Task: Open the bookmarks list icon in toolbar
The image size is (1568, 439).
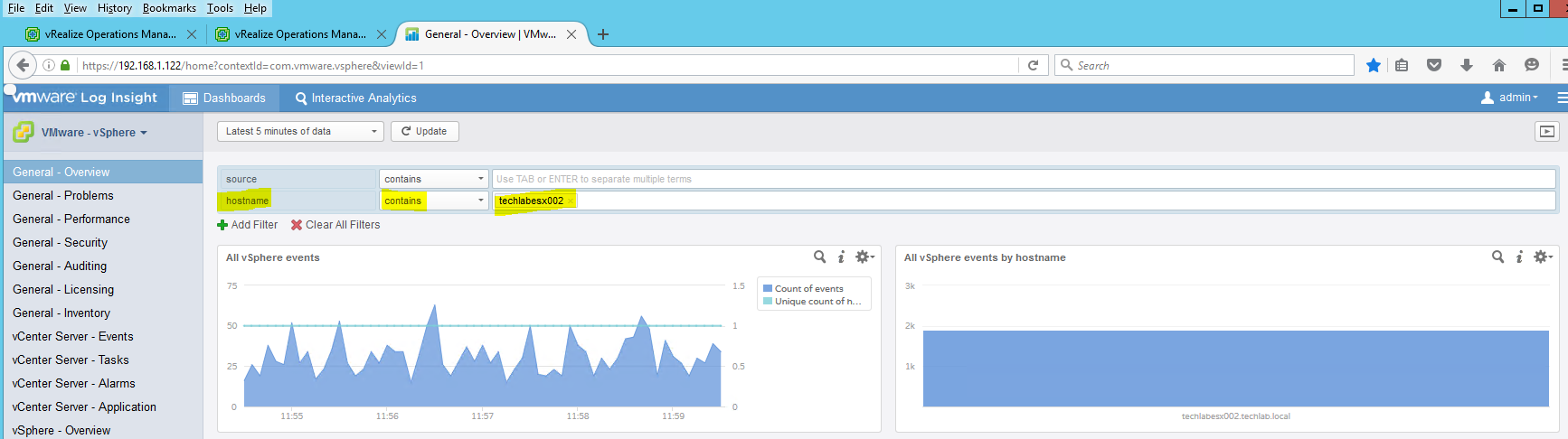Action: tap(1402, 65)
